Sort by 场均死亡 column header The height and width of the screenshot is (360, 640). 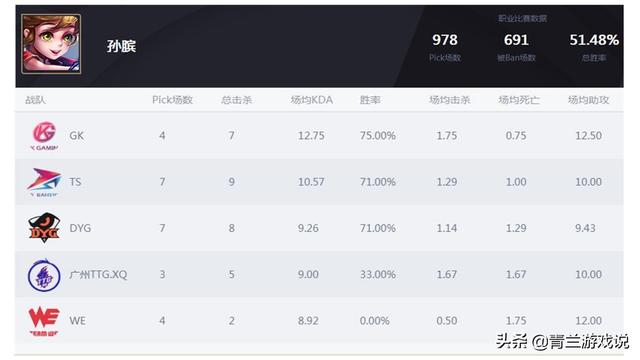(x=519, y=100)
